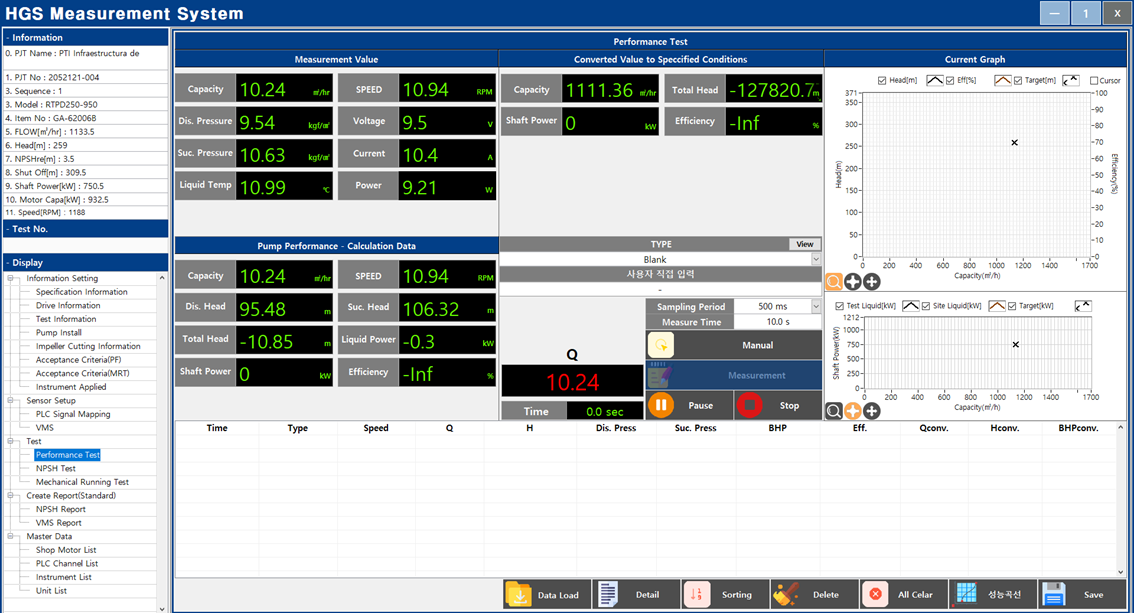Click the Detail button
This screenshot has width=1134, height=613.
(x=636, y=594)
